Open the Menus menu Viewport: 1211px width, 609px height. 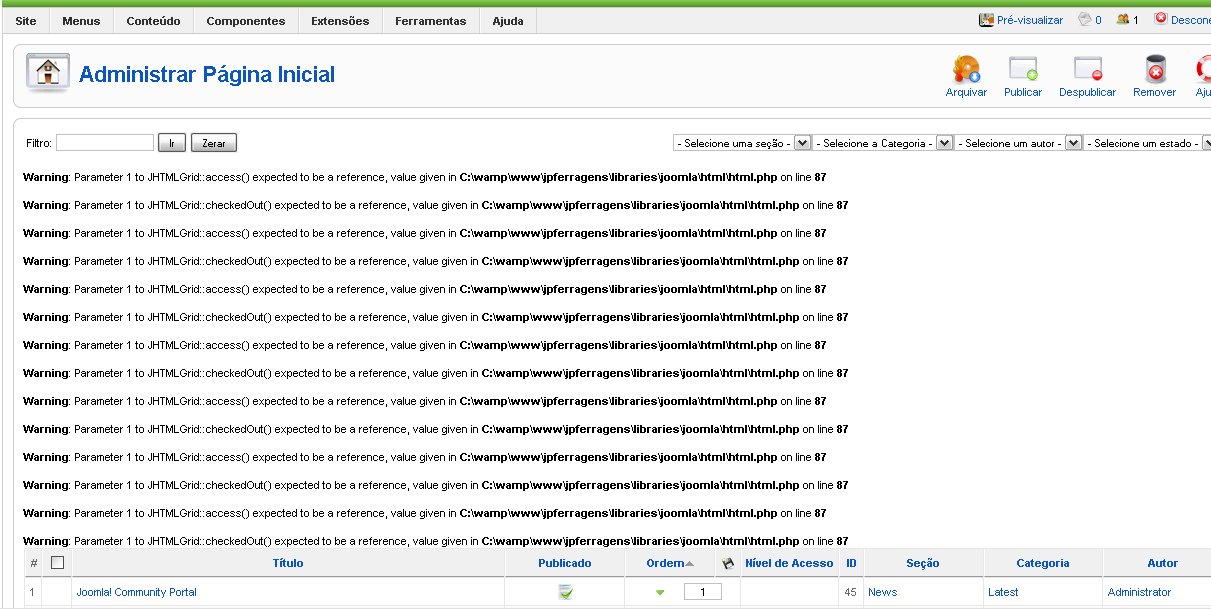point(81,21)
